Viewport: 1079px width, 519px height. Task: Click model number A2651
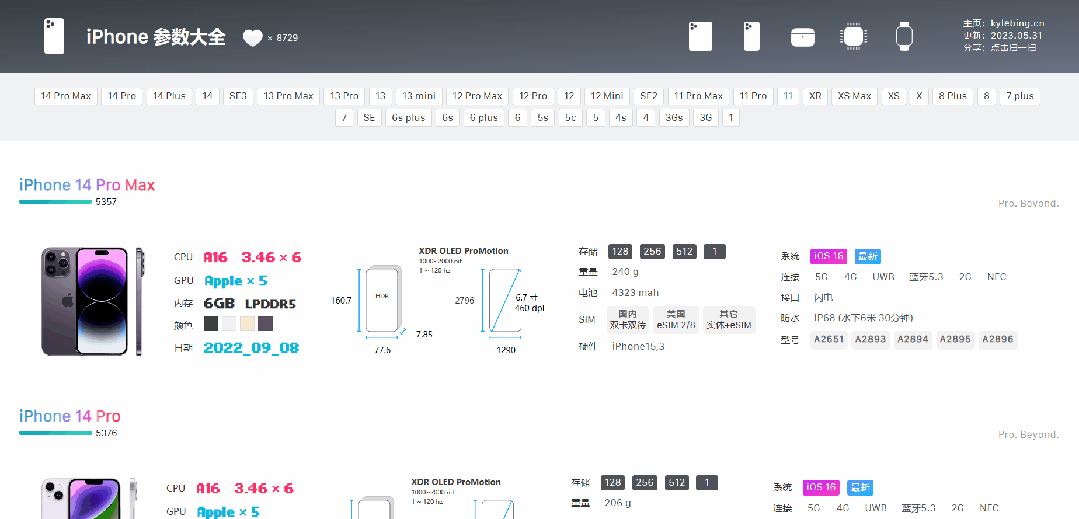tap(829, 339)
